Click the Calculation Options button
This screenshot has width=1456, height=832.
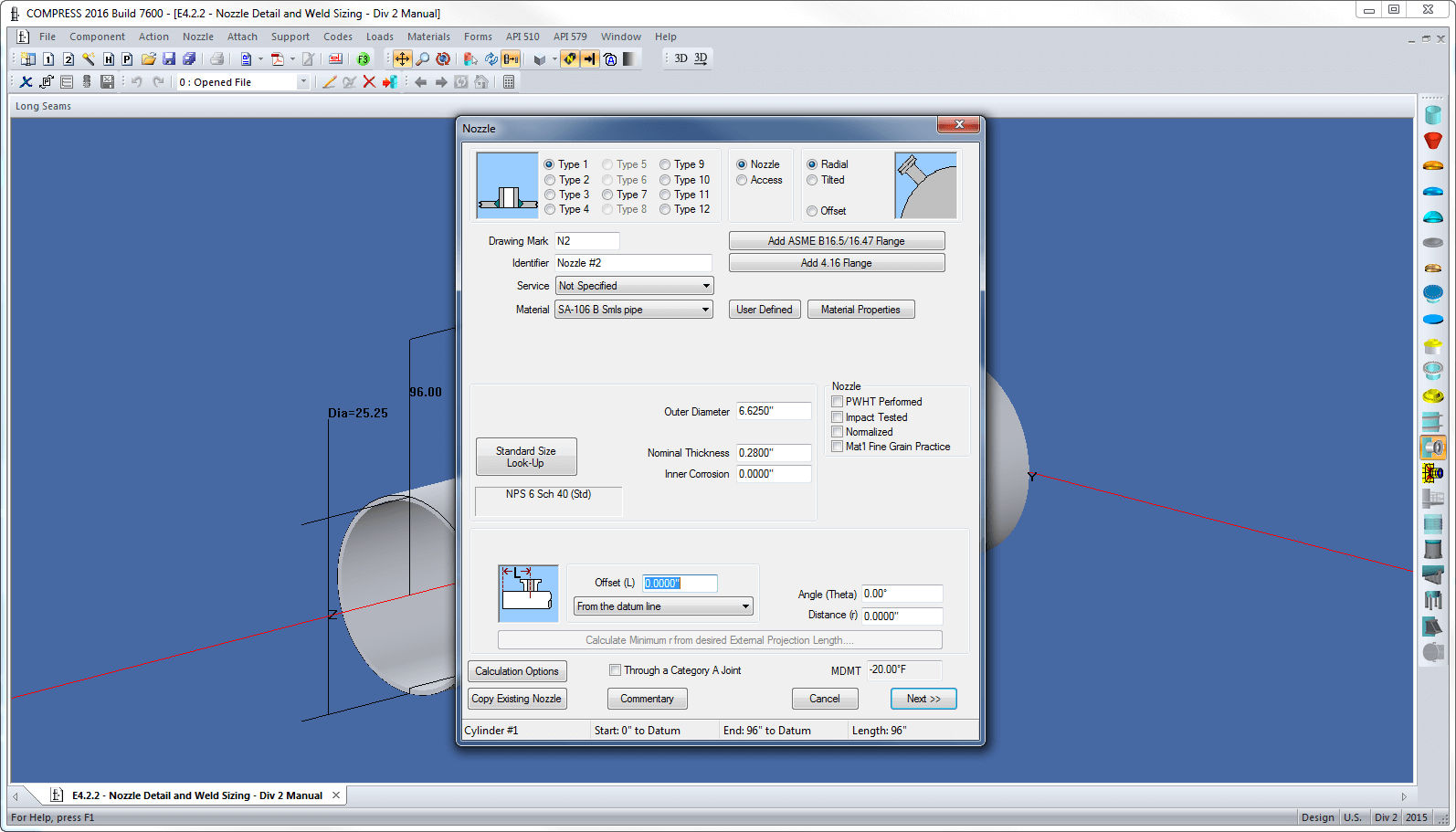point(517,671)
